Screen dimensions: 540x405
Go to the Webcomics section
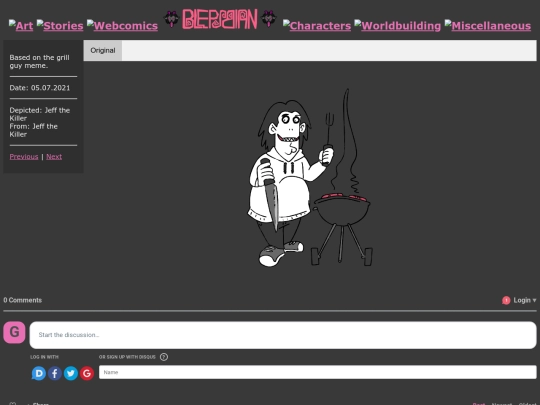click(122, 25)
